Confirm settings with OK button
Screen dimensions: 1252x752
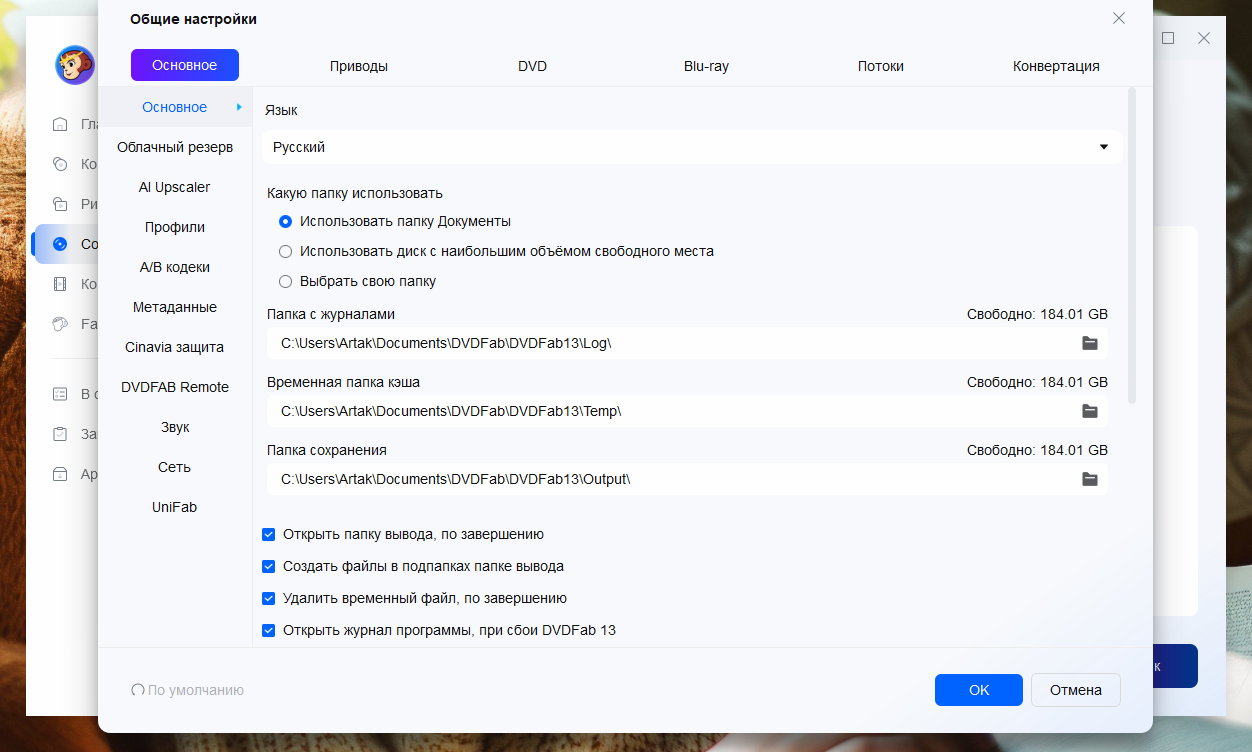tap(979, 690)
